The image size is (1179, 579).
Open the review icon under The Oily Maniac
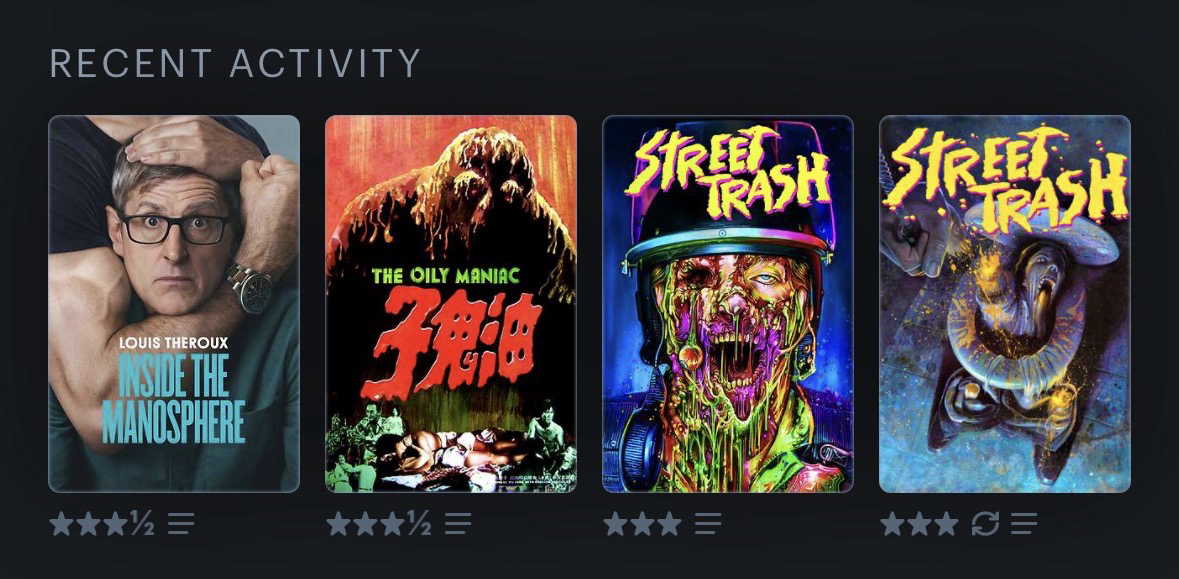457,523
